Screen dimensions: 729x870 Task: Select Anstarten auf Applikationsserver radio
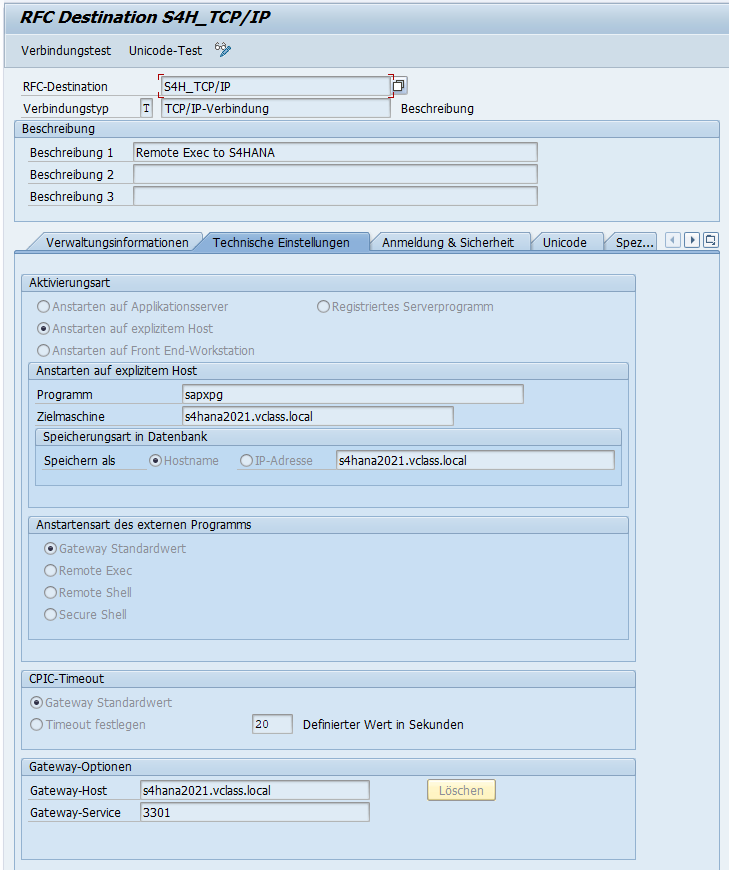pos(43,306)
